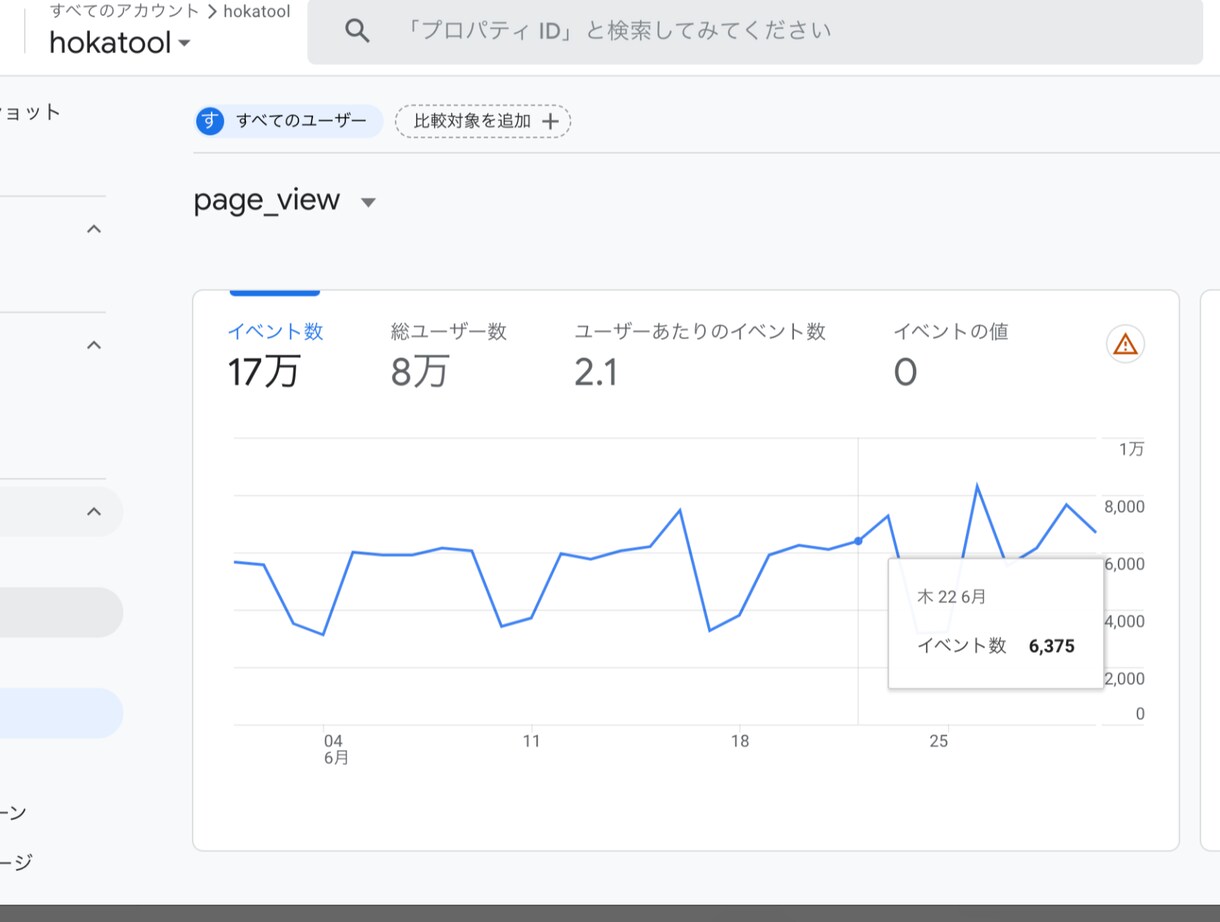Click the すべてのアカウント breadcrumb link
The height and width of the screenshot is (922, 1220).
point(125,11)
